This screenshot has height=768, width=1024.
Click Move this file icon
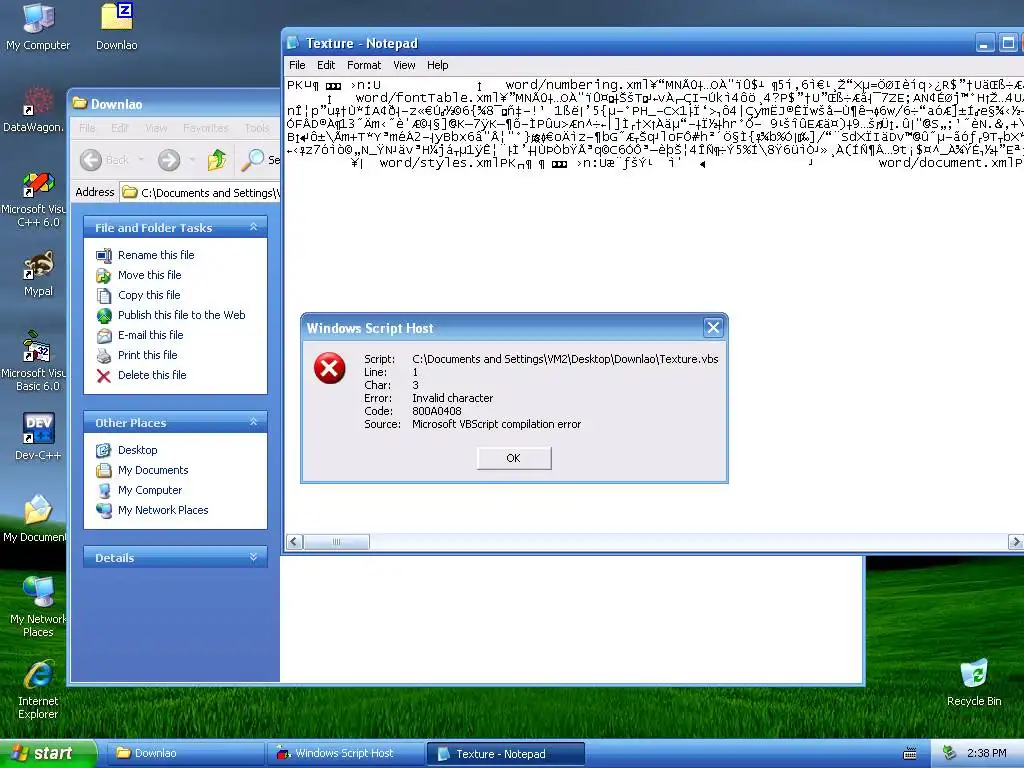(x=104, y=276)
